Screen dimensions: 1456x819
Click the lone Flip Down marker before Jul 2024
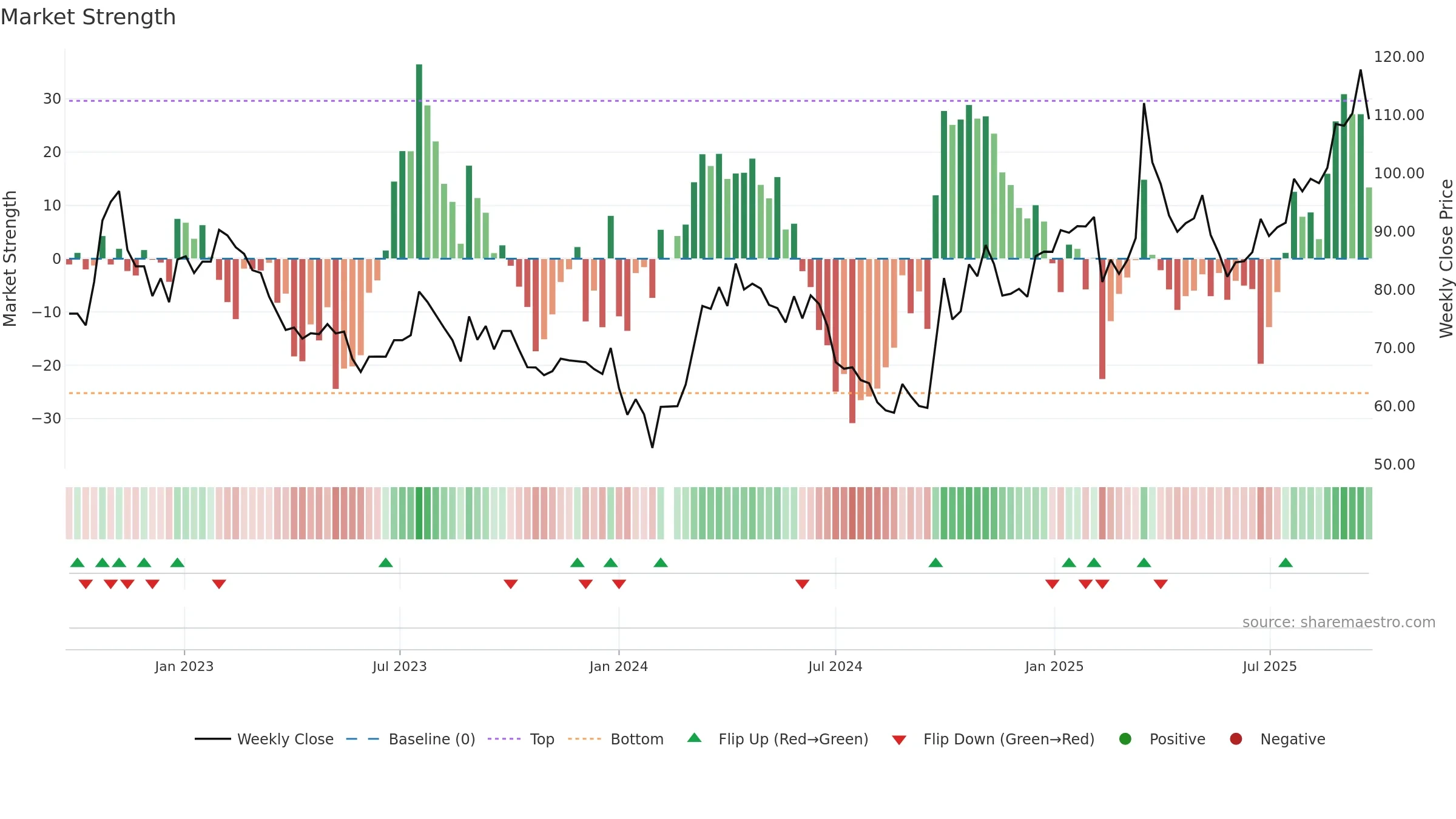802,584
